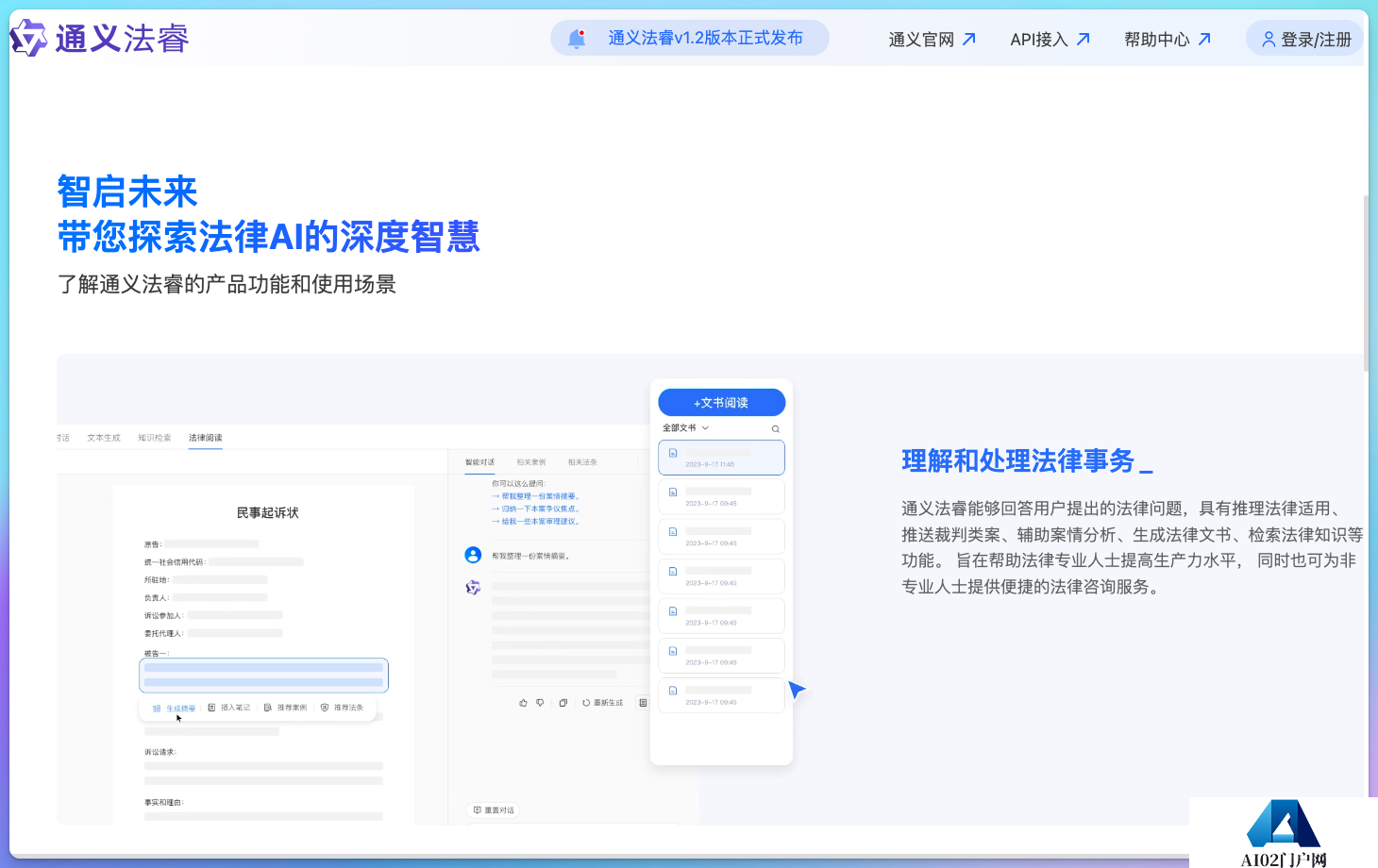Click suggestion 帮我整理一份案情摘要

(536, 496)
